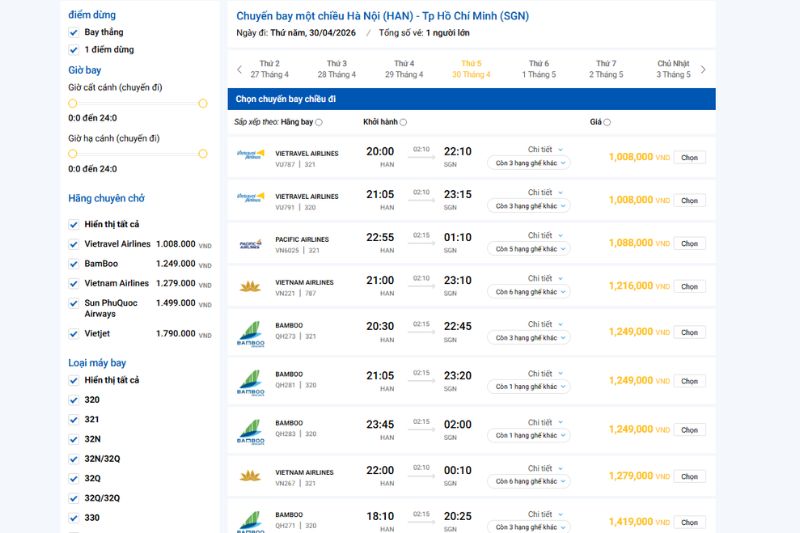Image resolution: width=800 pixels, height=533 pixels.
Task: Go to next week with right arrow
Action: click(703, 69)
